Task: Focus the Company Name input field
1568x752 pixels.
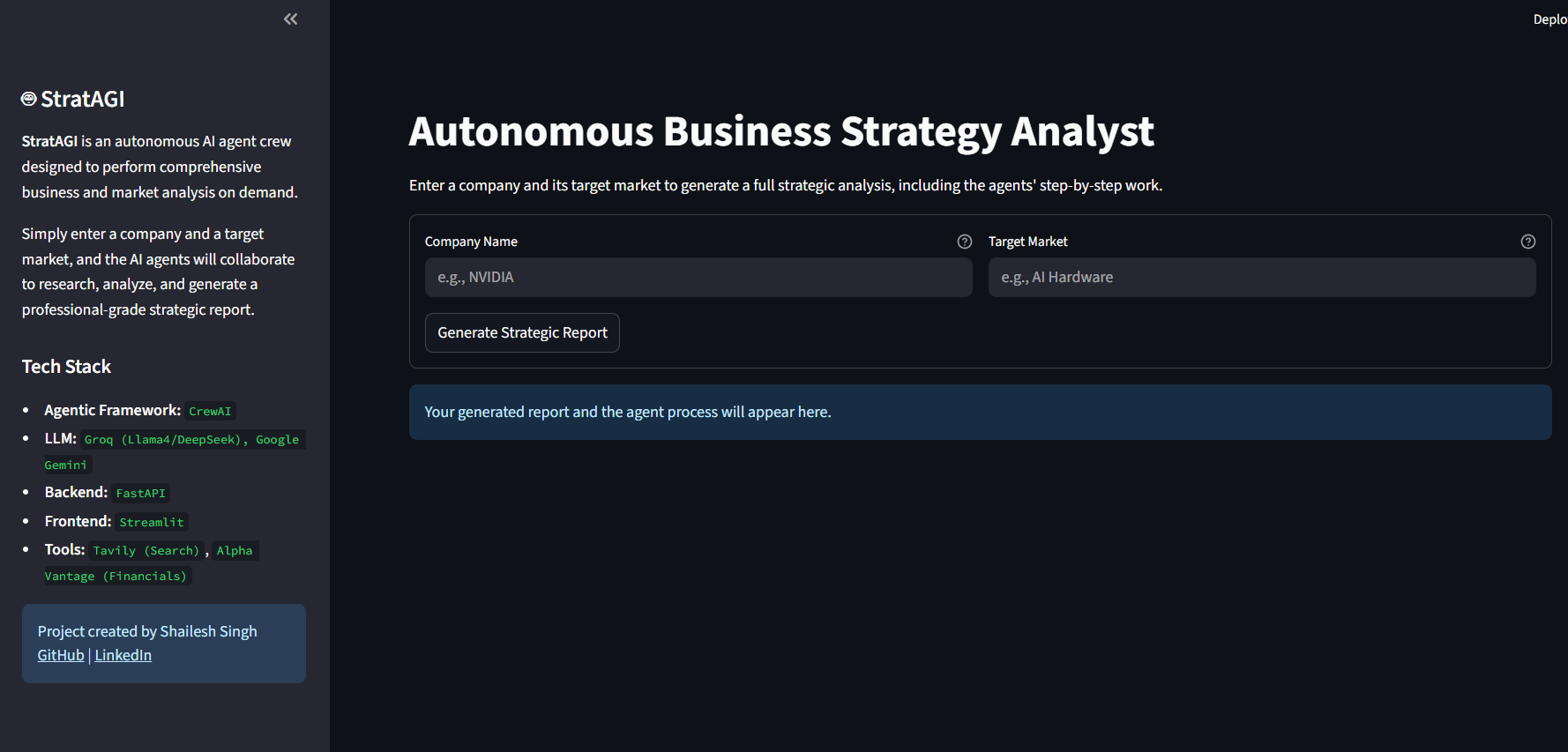Action: click(698, 278)
